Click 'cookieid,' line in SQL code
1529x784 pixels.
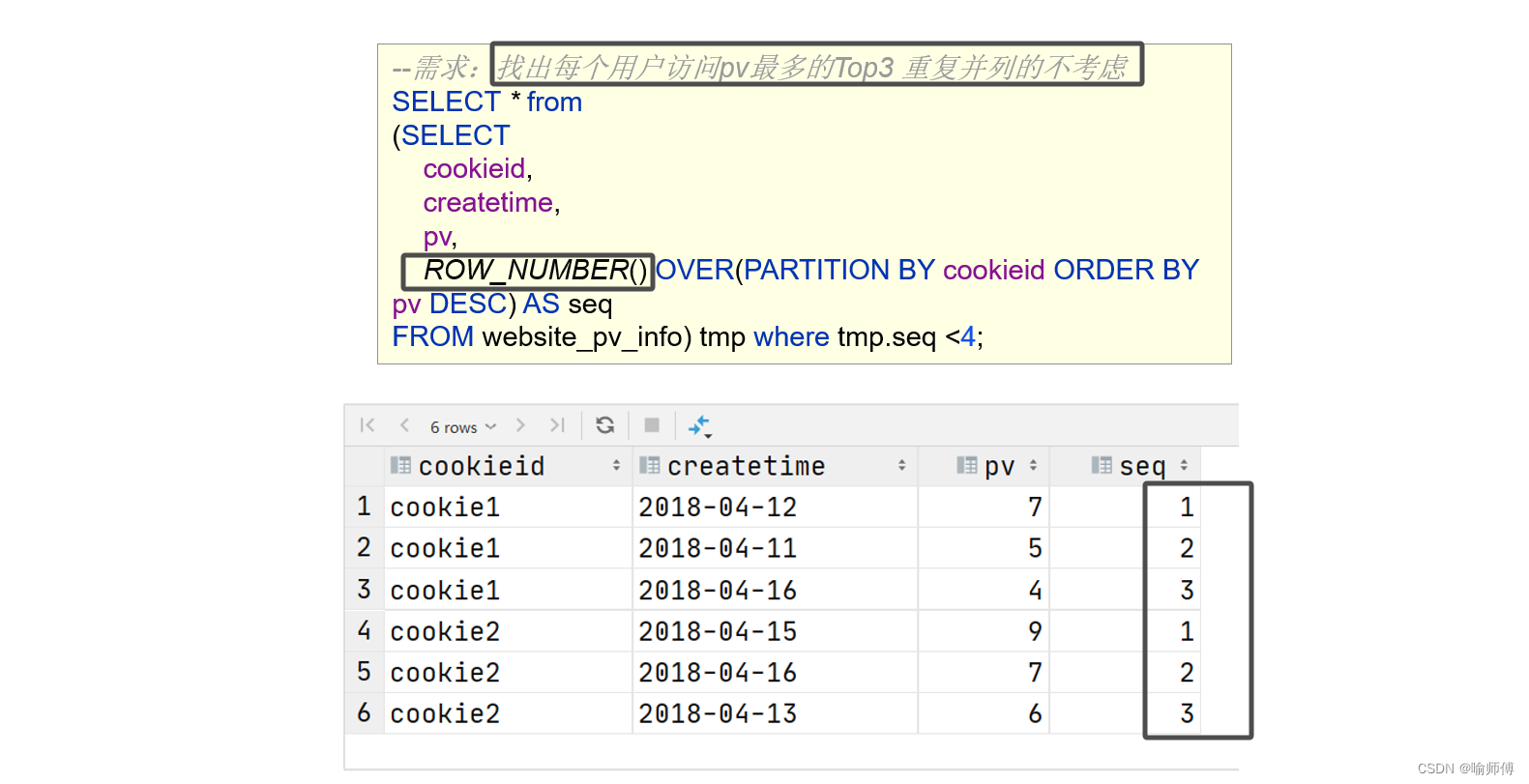coord(478,169)
